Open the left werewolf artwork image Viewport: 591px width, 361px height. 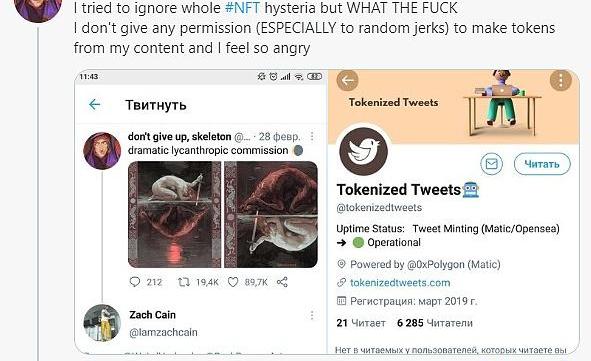coord(175,214)
